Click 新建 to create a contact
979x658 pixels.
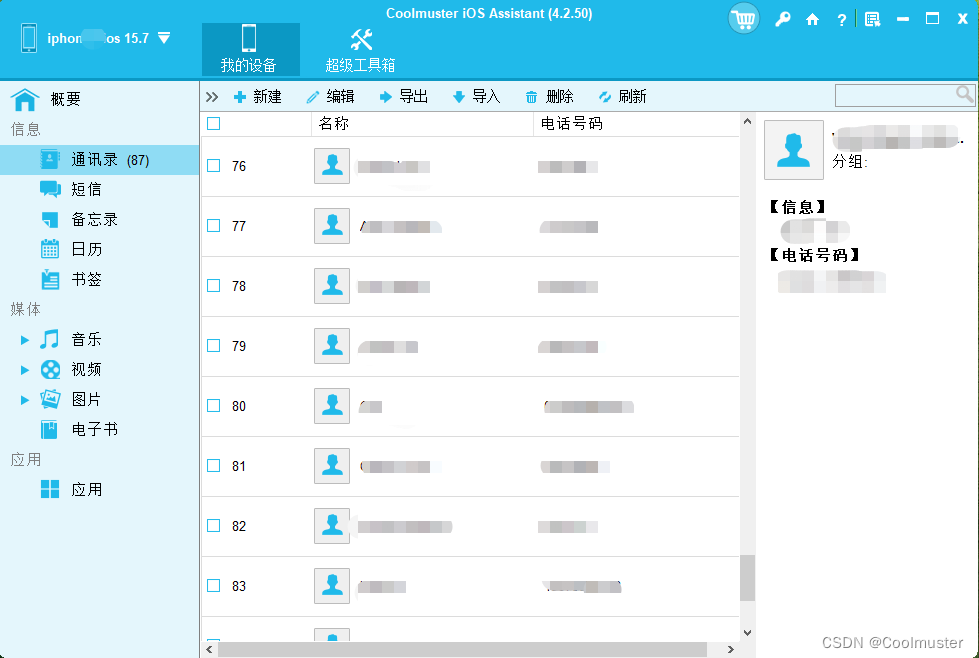click(258, 97)
